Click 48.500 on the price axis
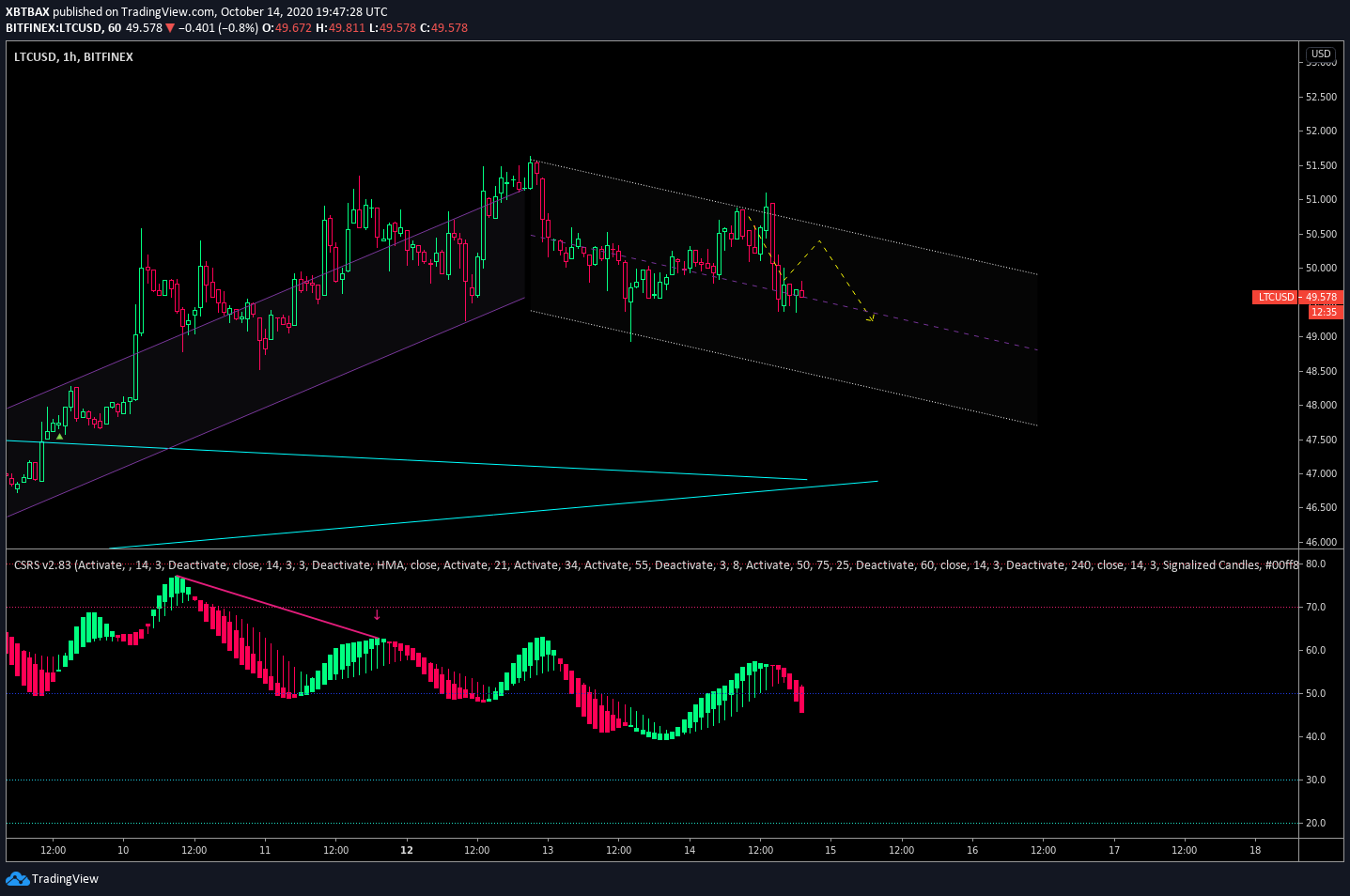 click(1321, 371)
